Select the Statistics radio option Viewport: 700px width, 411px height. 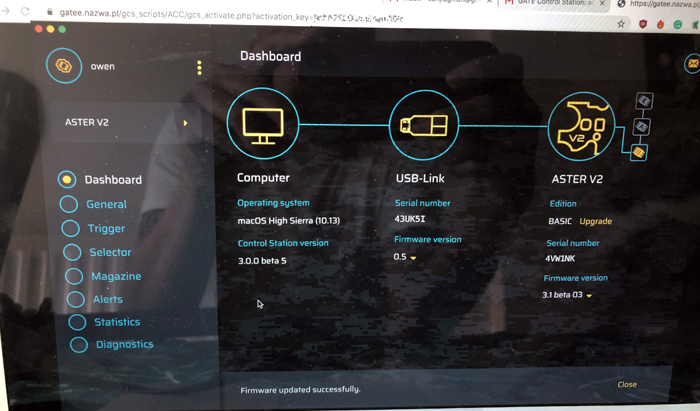(x=77, y=322)
